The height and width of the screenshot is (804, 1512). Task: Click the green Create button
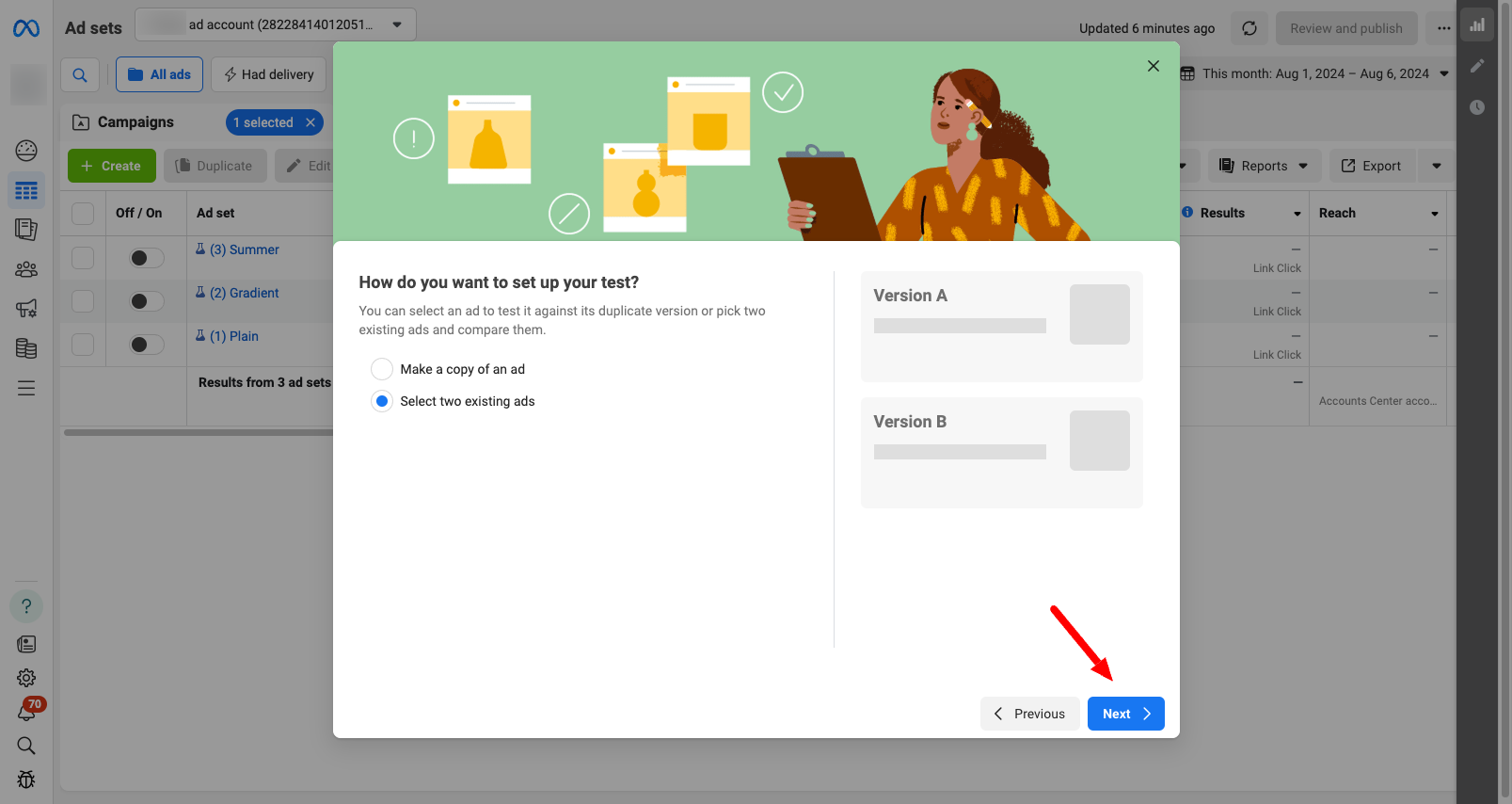pos(112,166)
